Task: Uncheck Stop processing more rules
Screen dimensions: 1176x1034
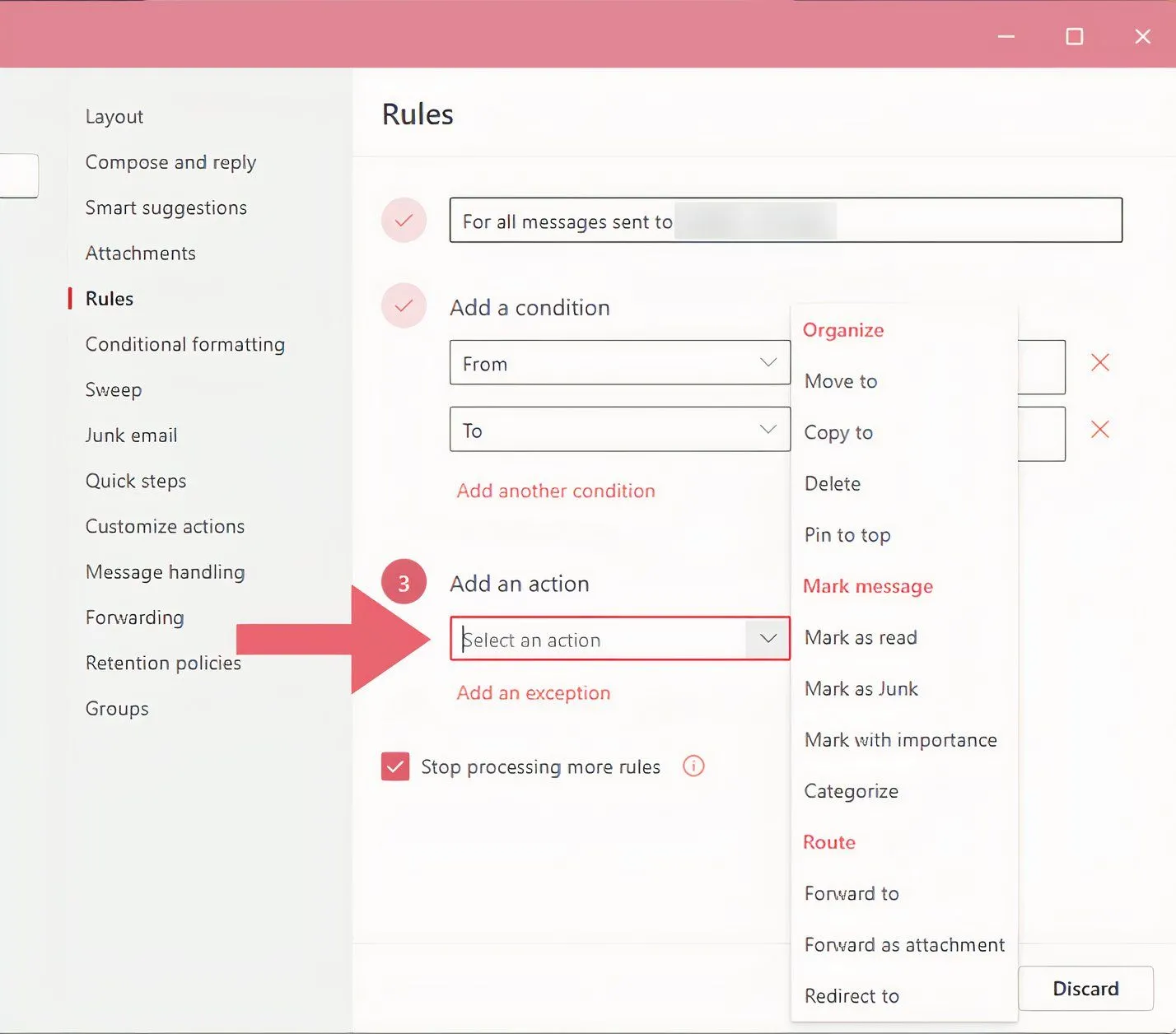Action: pyautogui.click(x=394, y=766)
